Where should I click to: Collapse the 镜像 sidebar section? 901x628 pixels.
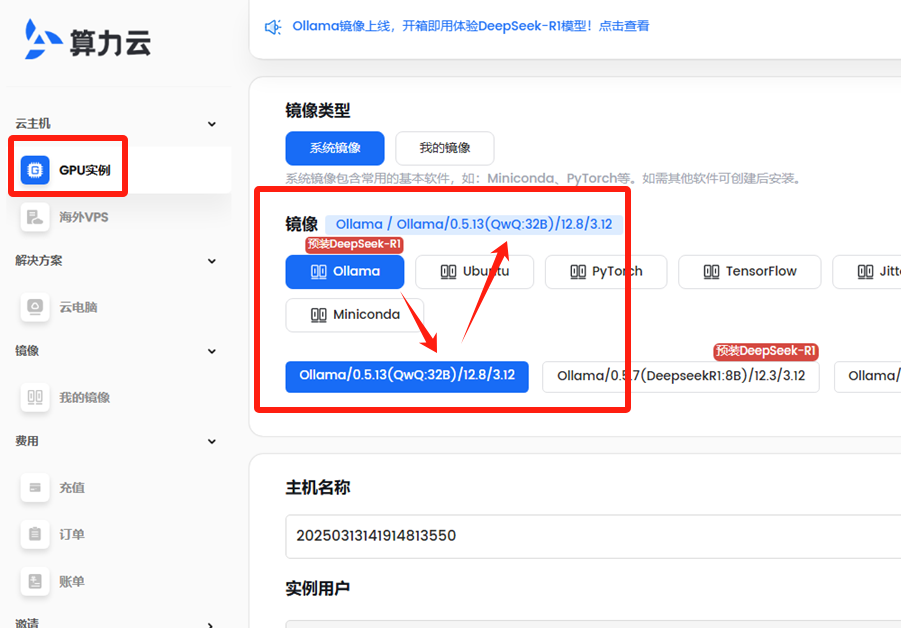(x=211, y=351)
